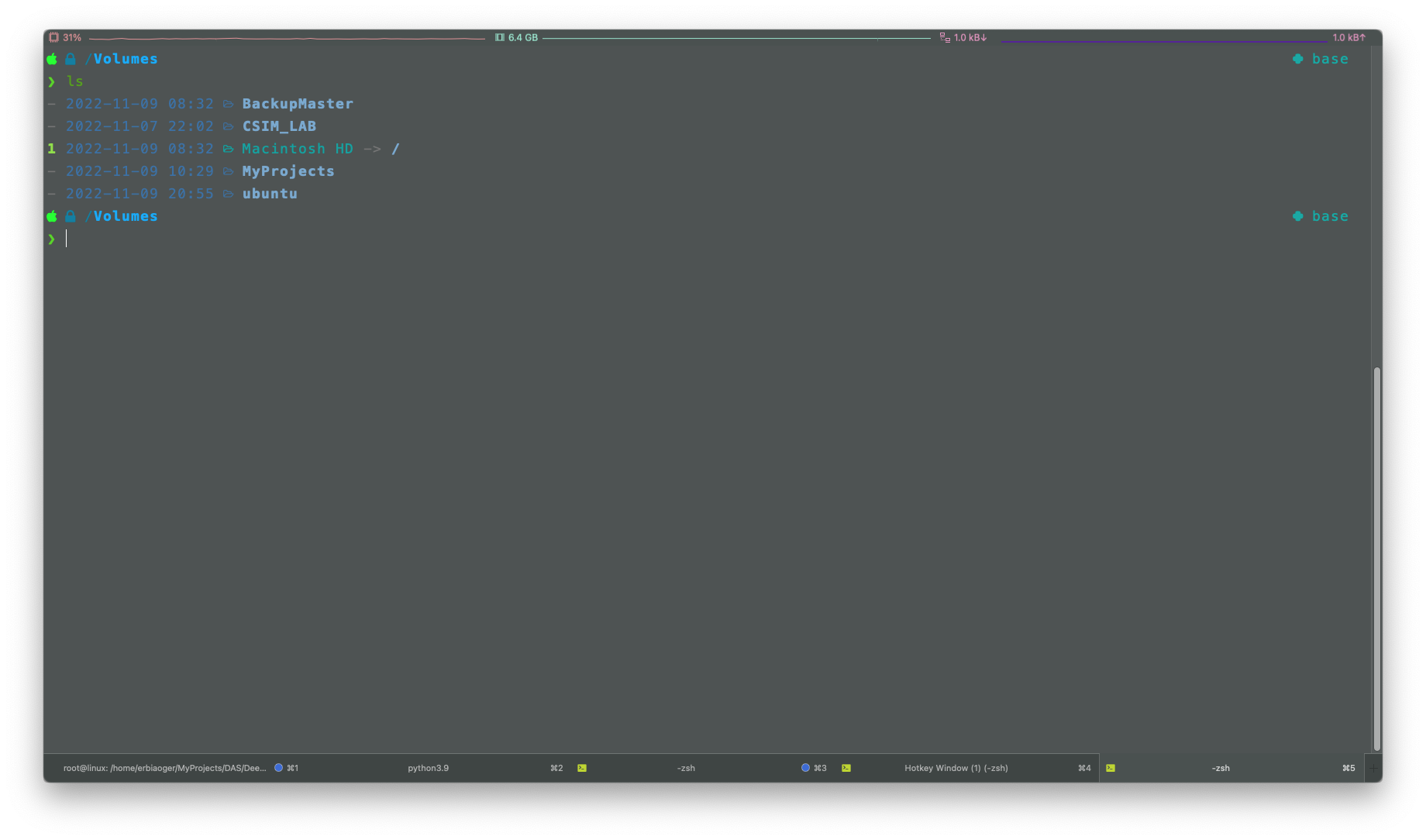The height and width of the screenshot is (840, 1426).
Task: Select the active -zsh ⌘5 tab
Action: click(x=1231, y=768)
